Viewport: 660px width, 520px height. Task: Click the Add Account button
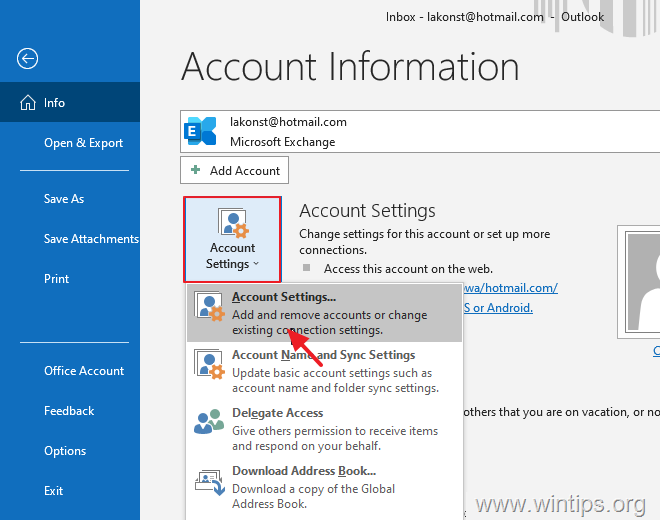234,170
